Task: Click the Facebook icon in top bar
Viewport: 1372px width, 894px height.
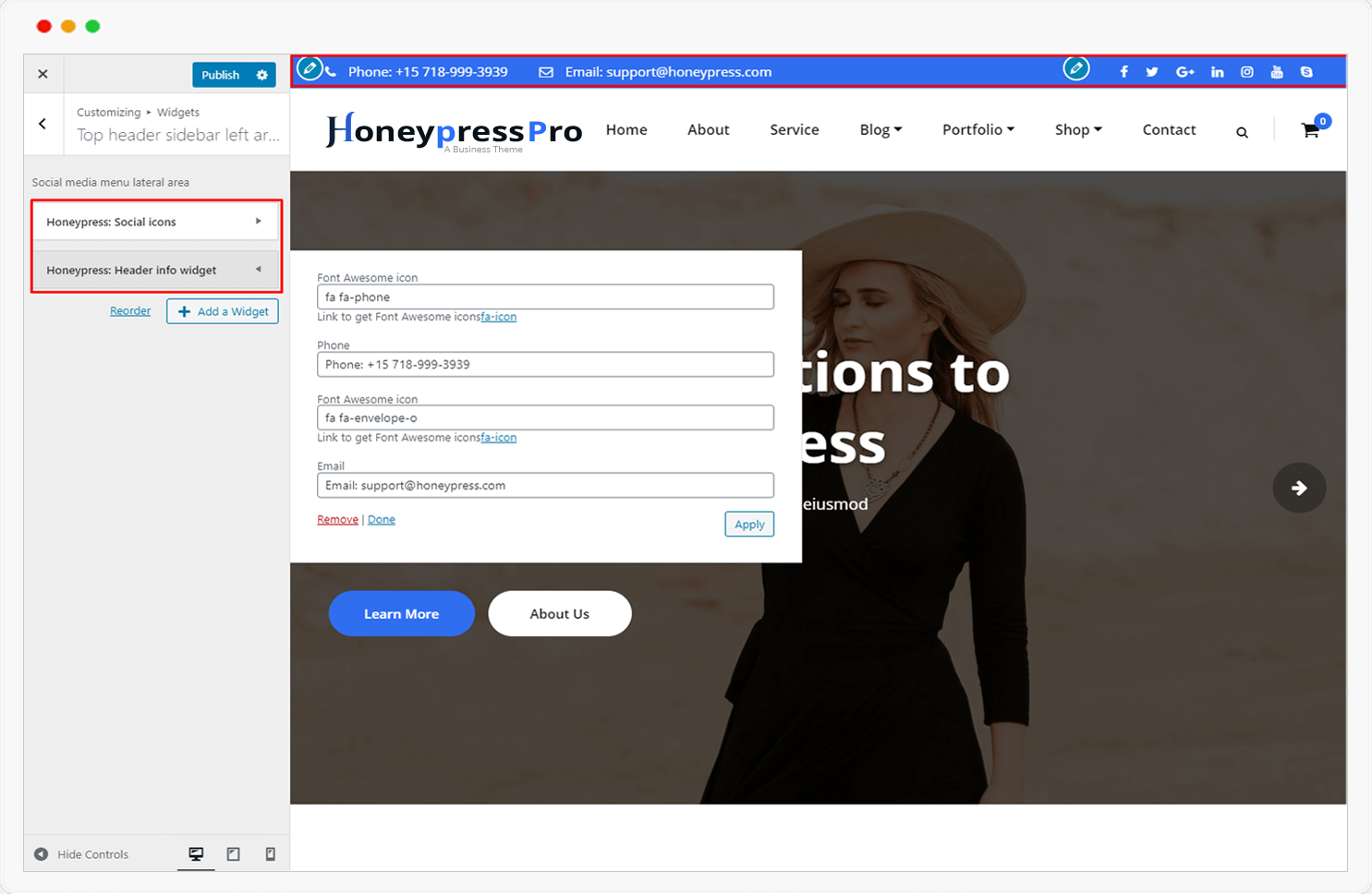Action: 1123,72
